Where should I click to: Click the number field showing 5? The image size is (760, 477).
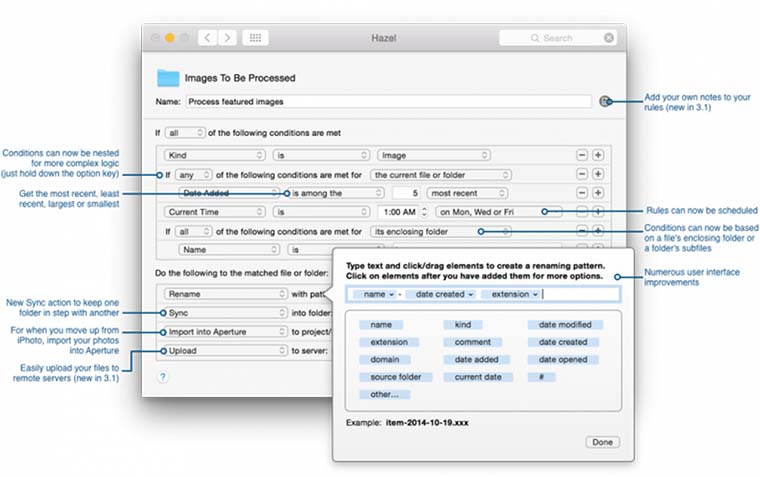point(406,193)
